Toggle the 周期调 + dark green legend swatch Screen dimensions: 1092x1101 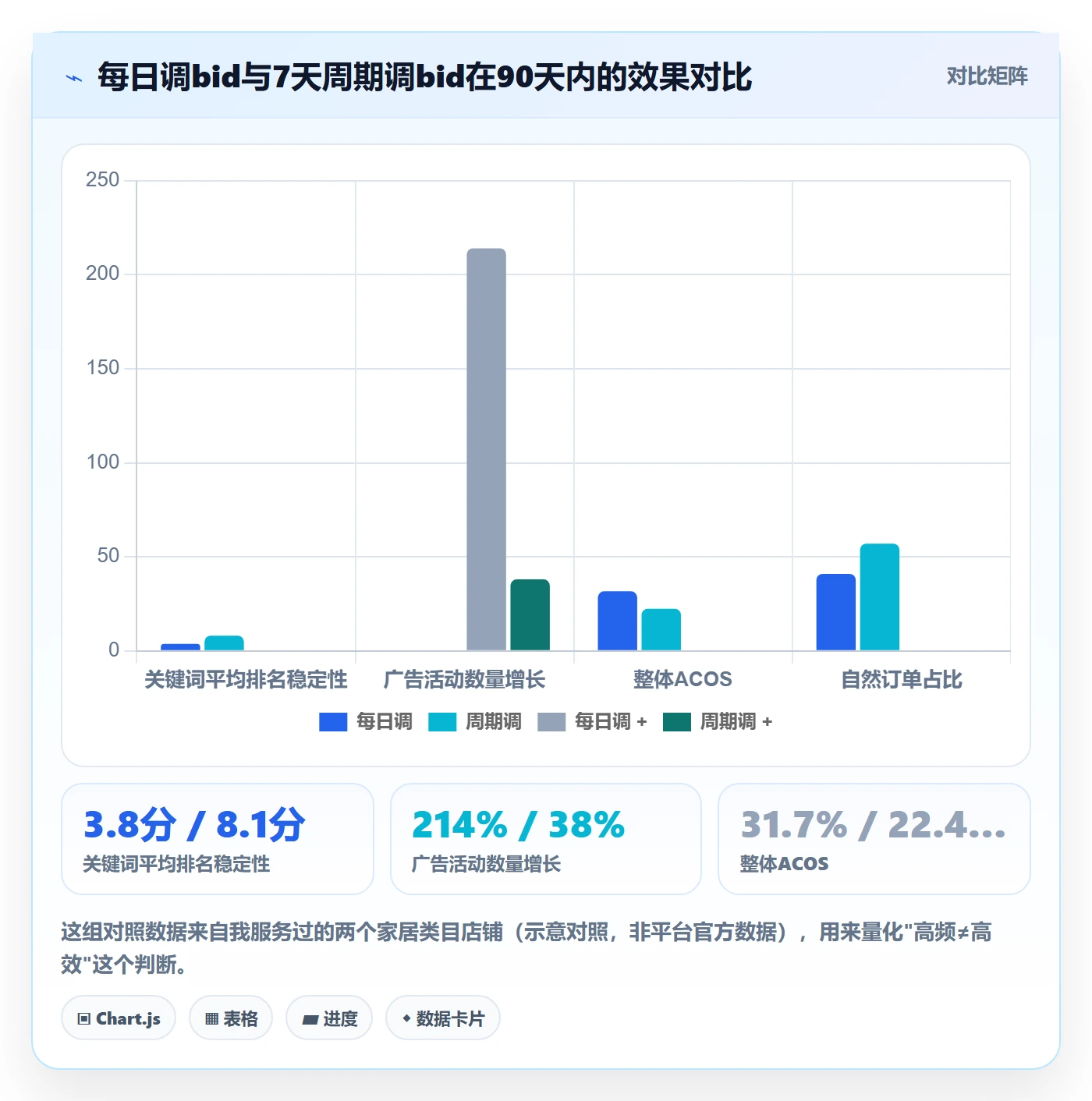(x=677, y=722)
